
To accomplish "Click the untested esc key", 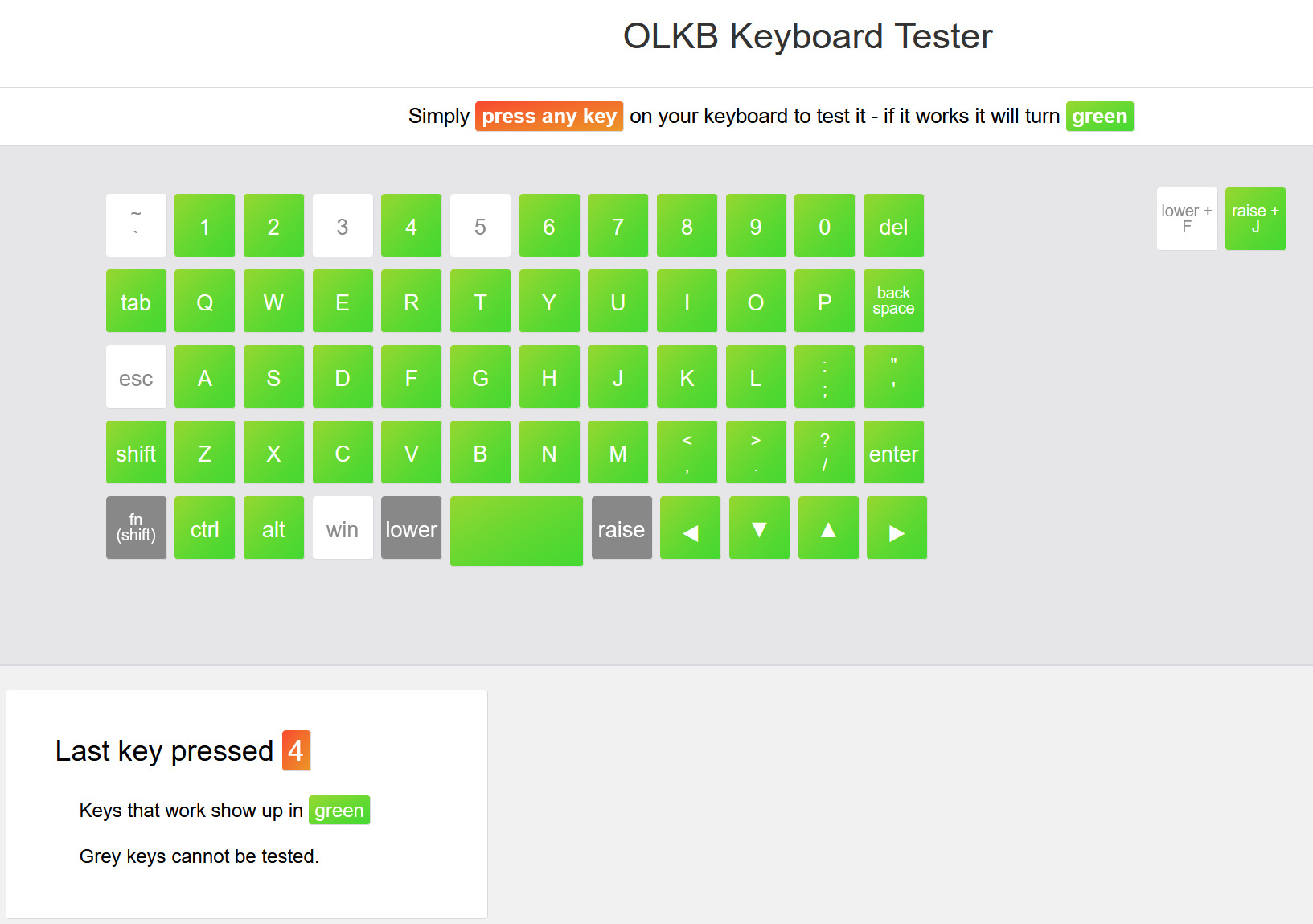I will (136, 377).
